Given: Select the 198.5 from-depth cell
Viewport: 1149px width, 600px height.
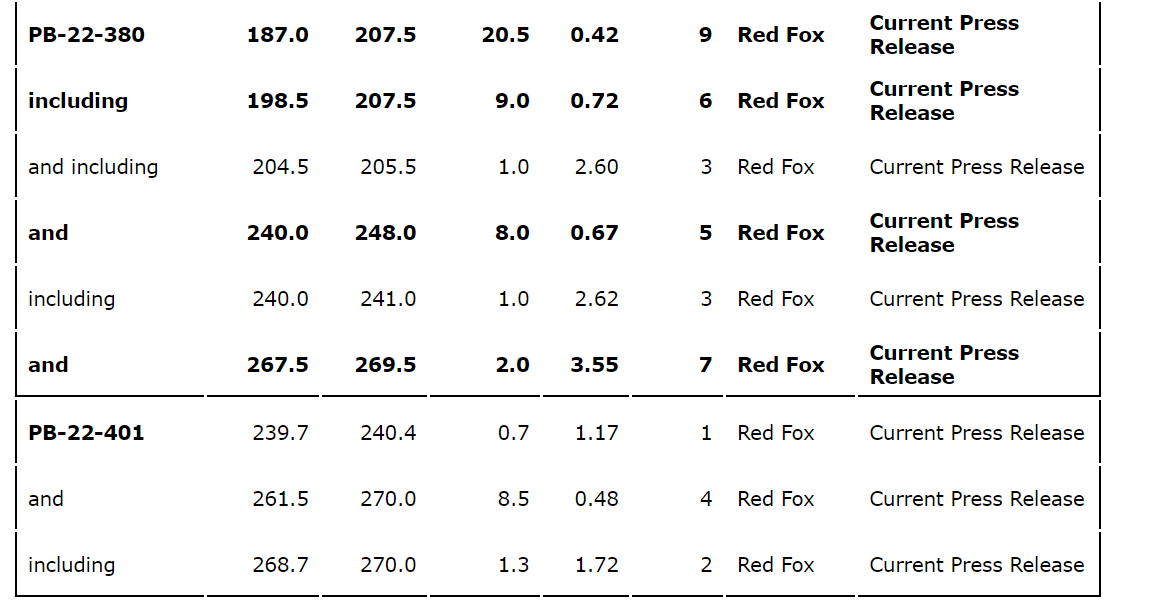Looking at the screenshot, I should pyautogui.click(x=278, y=101).
